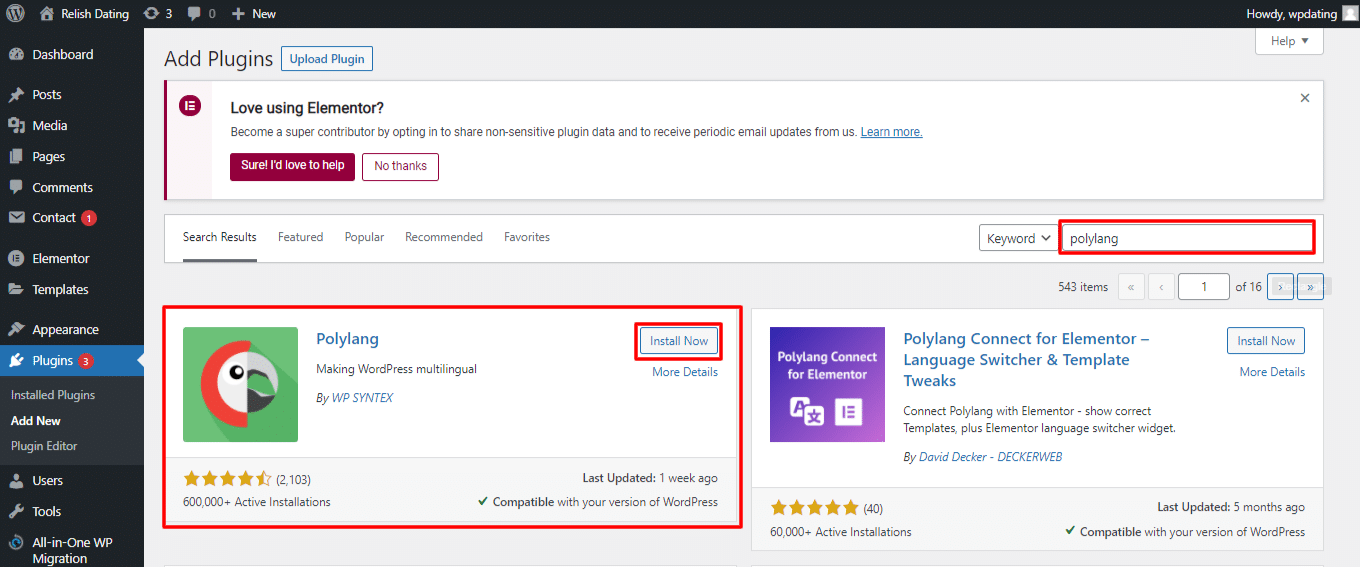Switch to the Featured tab
Image resolution: width=1360 pixels, height=567 pixels.
(301, 238)
